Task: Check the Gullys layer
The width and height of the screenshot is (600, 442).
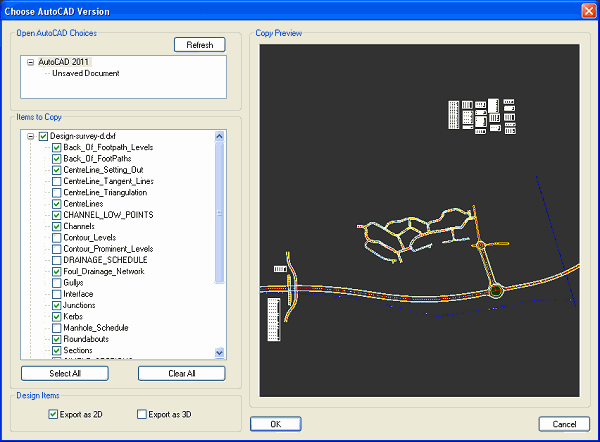Action: pyautogui.click(x=57, y=283)
